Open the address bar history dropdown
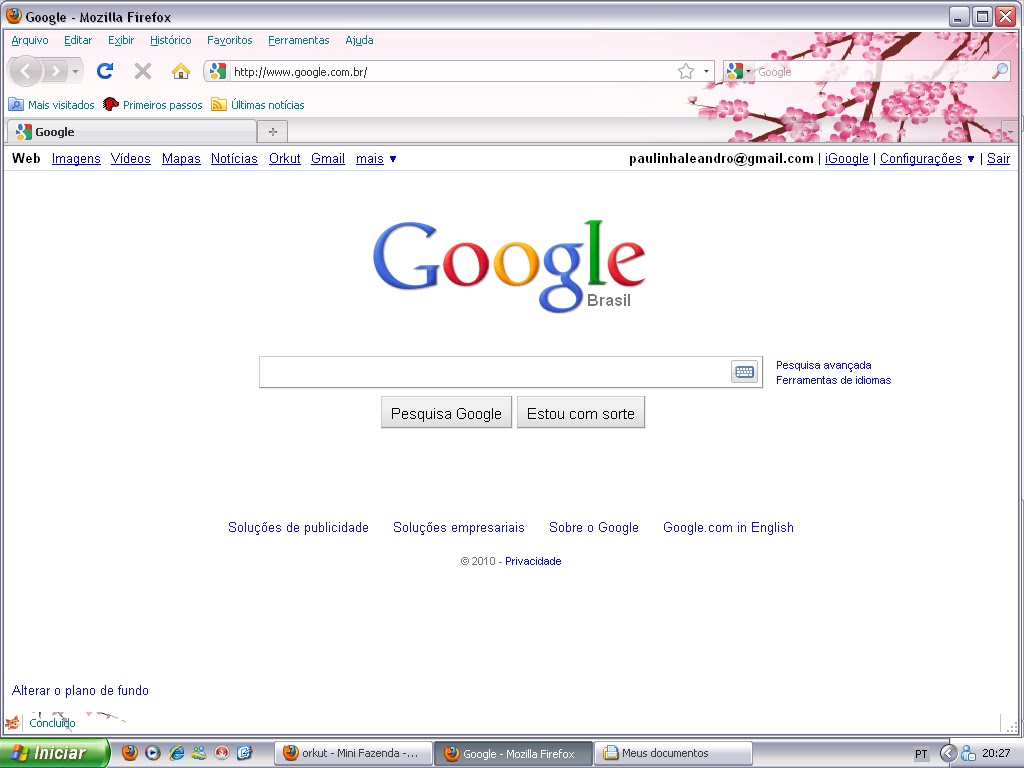Image resolution: width=1024 pixels, height=768 pixels. tap(706, 71)
